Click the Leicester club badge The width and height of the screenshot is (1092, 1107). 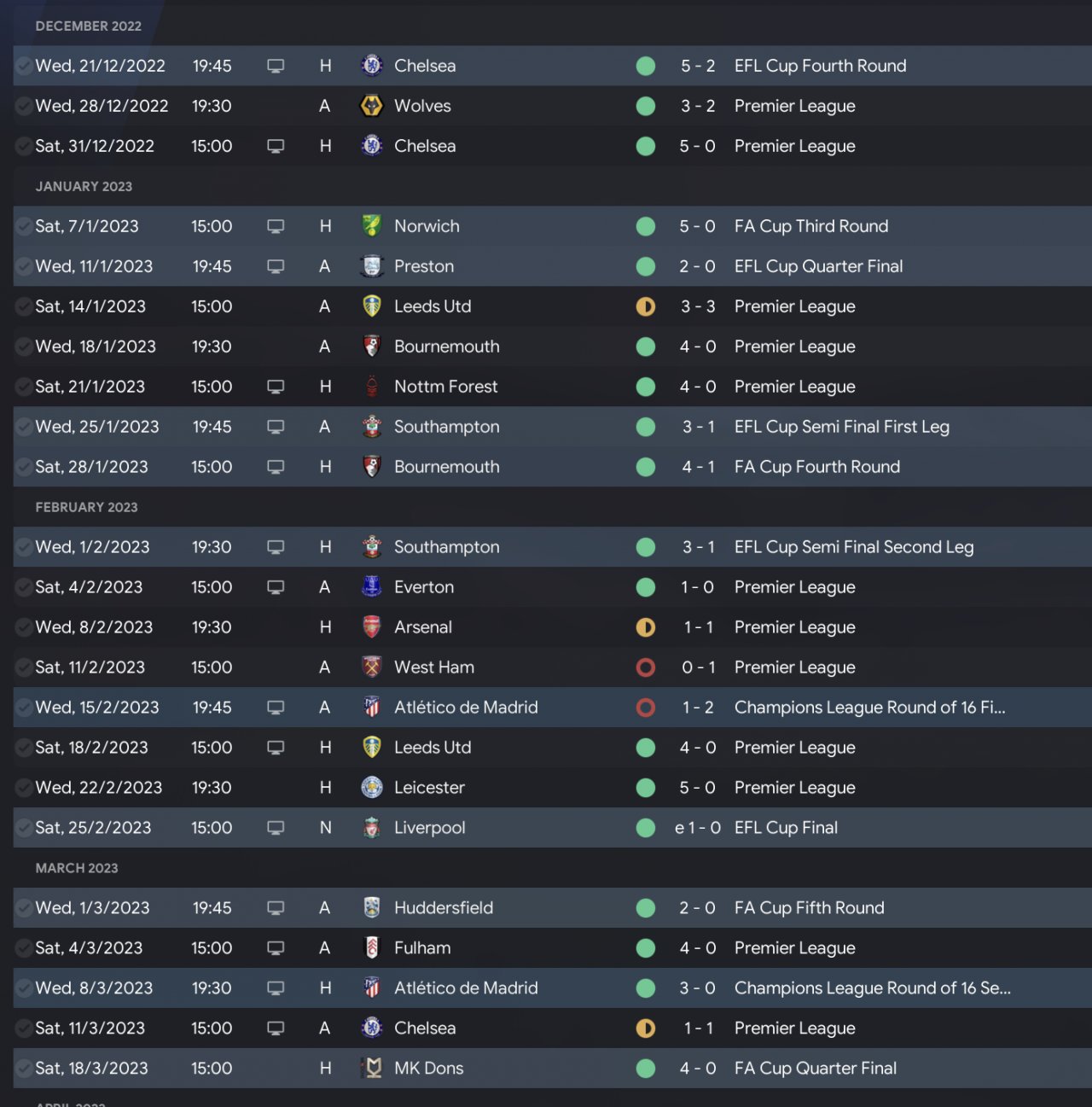click(372, 788)
